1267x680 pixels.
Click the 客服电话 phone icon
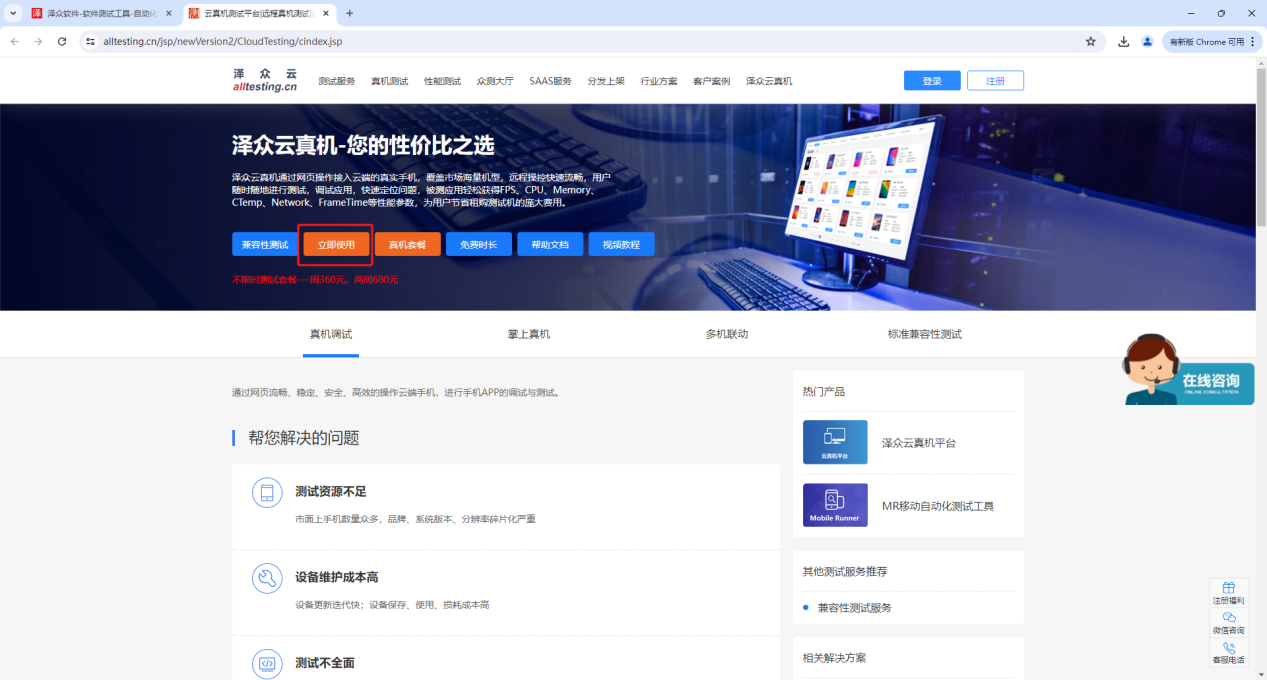[x=1229, y=648]
